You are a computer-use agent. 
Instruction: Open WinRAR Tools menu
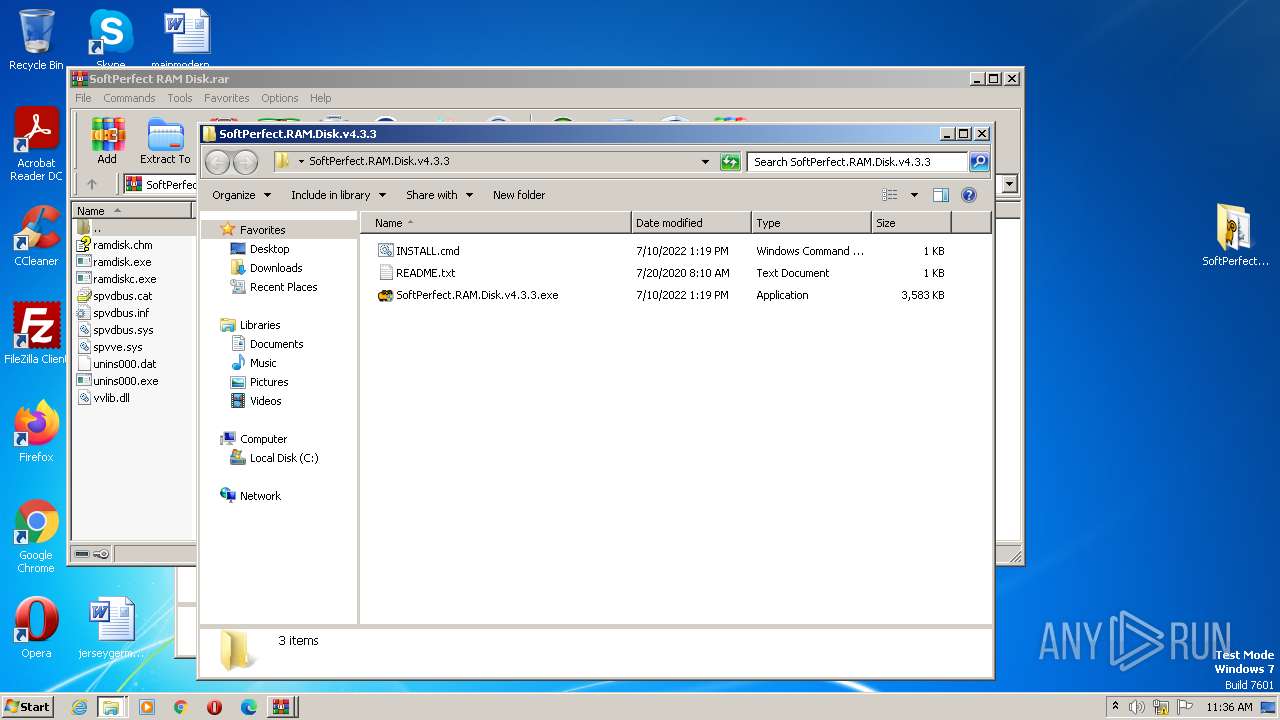pos(180,98)
